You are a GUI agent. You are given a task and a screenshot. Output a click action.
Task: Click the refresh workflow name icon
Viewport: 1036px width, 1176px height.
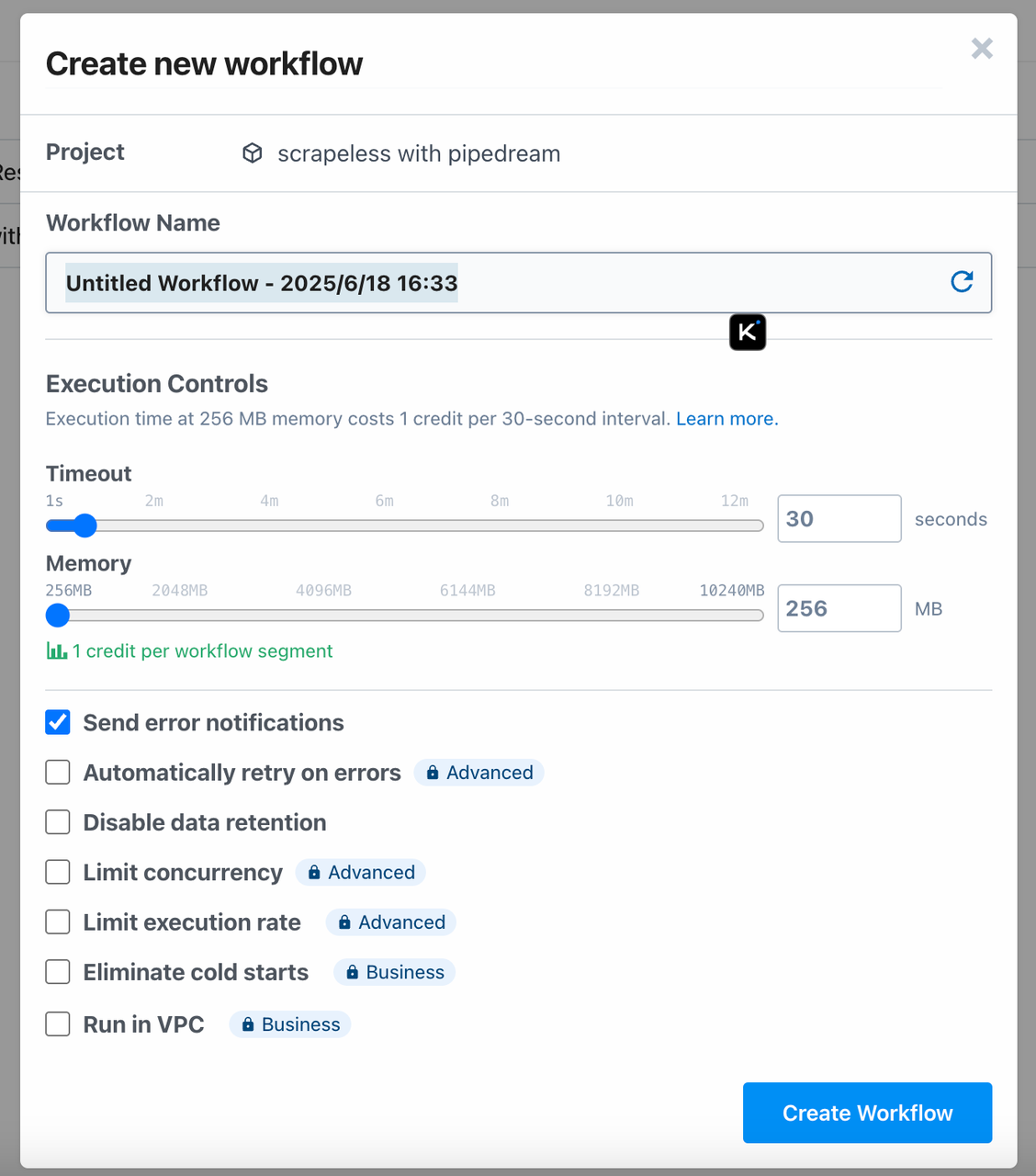click(962, 282)
